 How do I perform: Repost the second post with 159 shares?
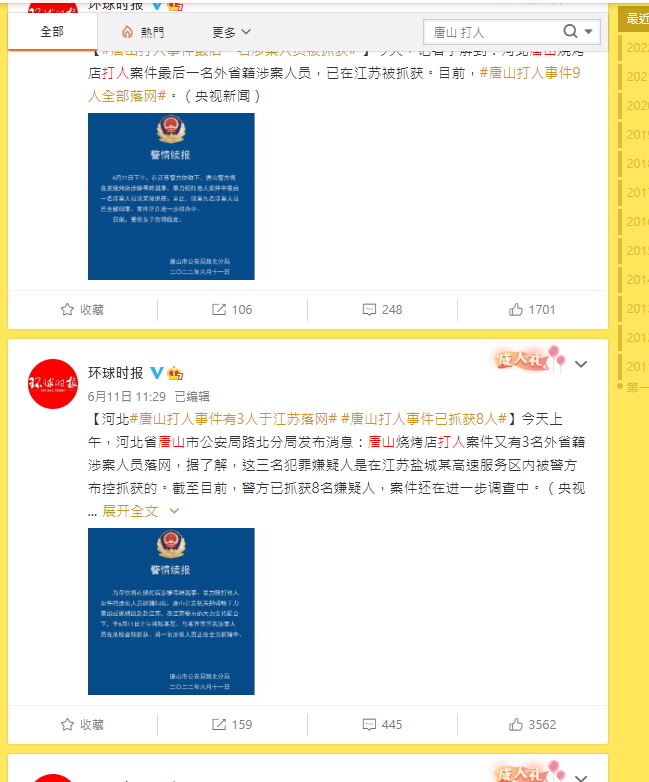(x=232, y=725)
